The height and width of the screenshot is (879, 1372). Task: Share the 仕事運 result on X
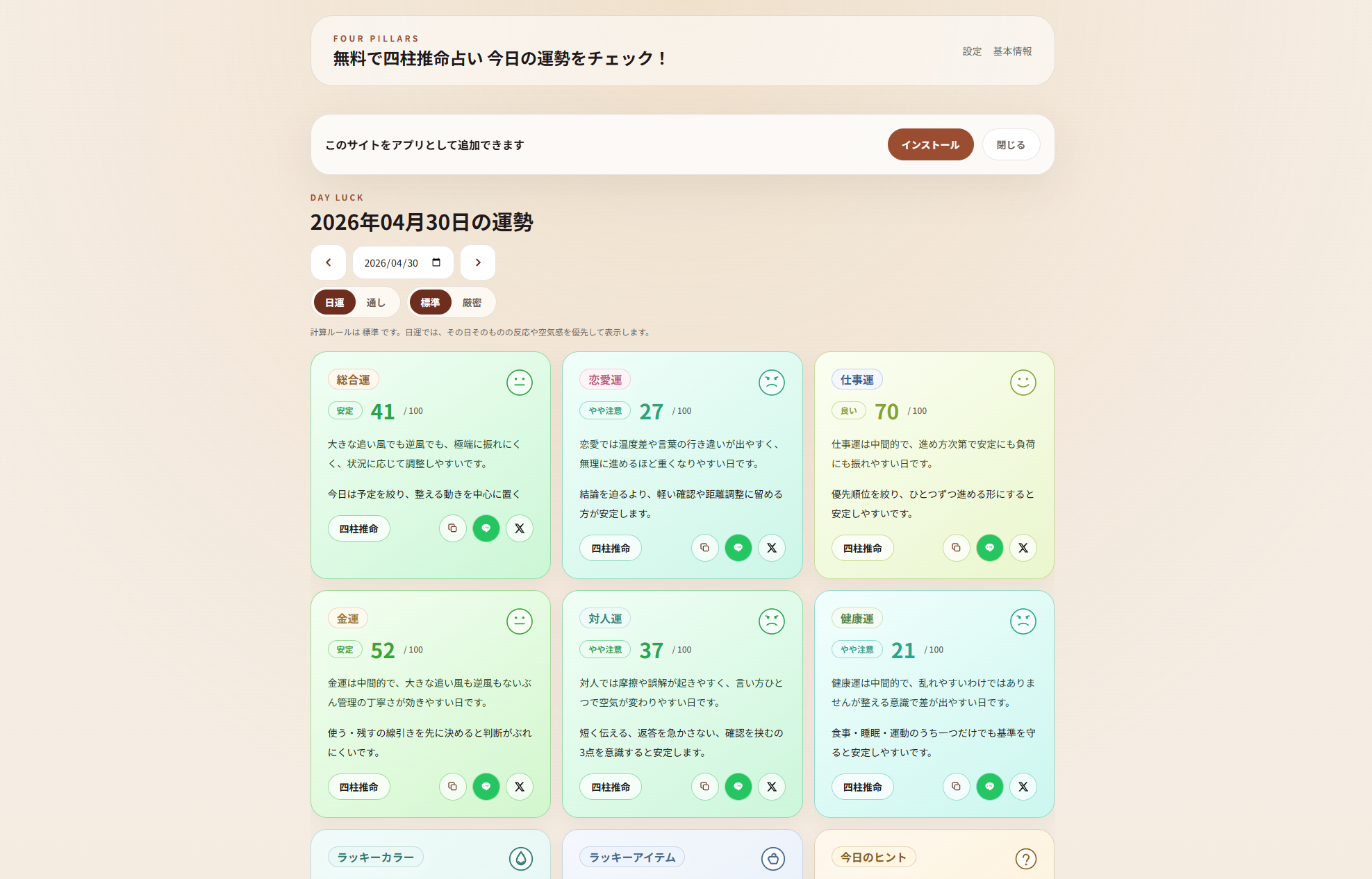pyautogui.click(x=1023, y=548)
